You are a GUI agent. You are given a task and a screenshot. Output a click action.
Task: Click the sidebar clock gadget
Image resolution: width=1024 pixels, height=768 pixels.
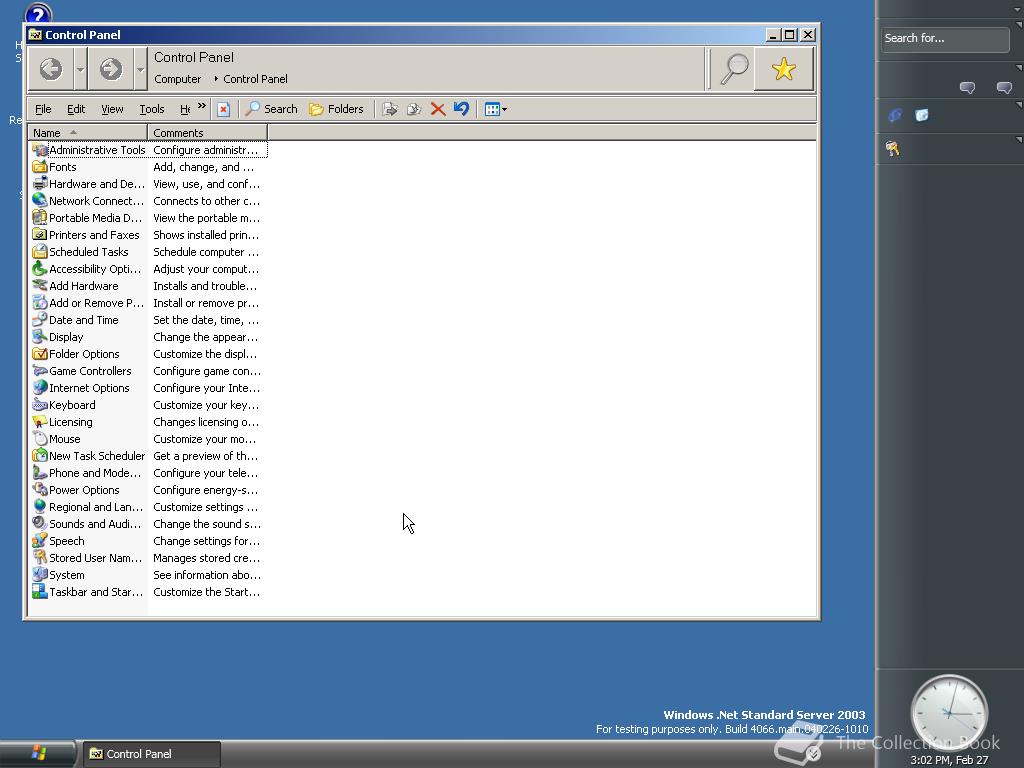pyautogui.click(x=950, y=713)
